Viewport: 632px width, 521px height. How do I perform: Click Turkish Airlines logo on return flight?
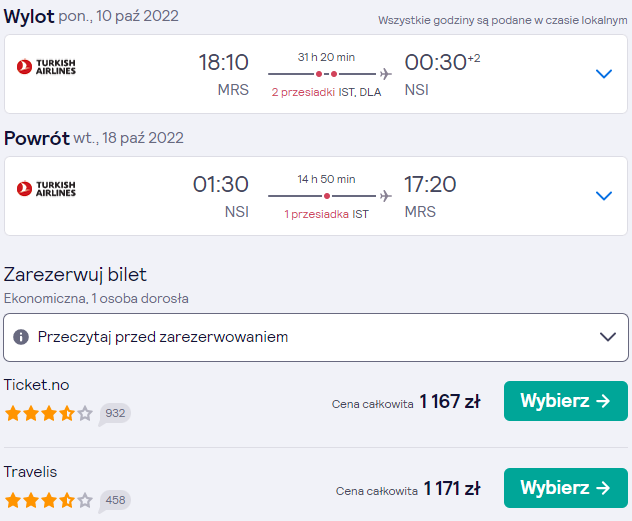click(46, 189)
